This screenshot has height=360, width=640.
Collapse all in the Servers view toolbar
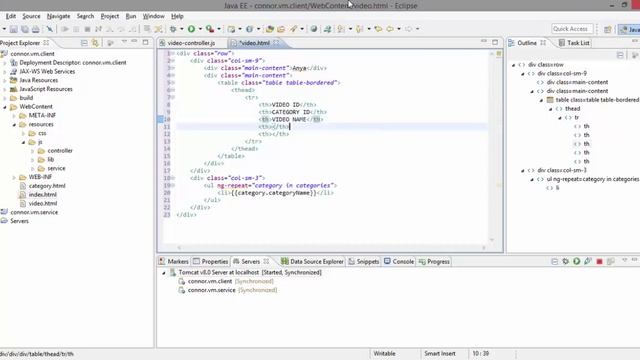click(x=554, y=261)
